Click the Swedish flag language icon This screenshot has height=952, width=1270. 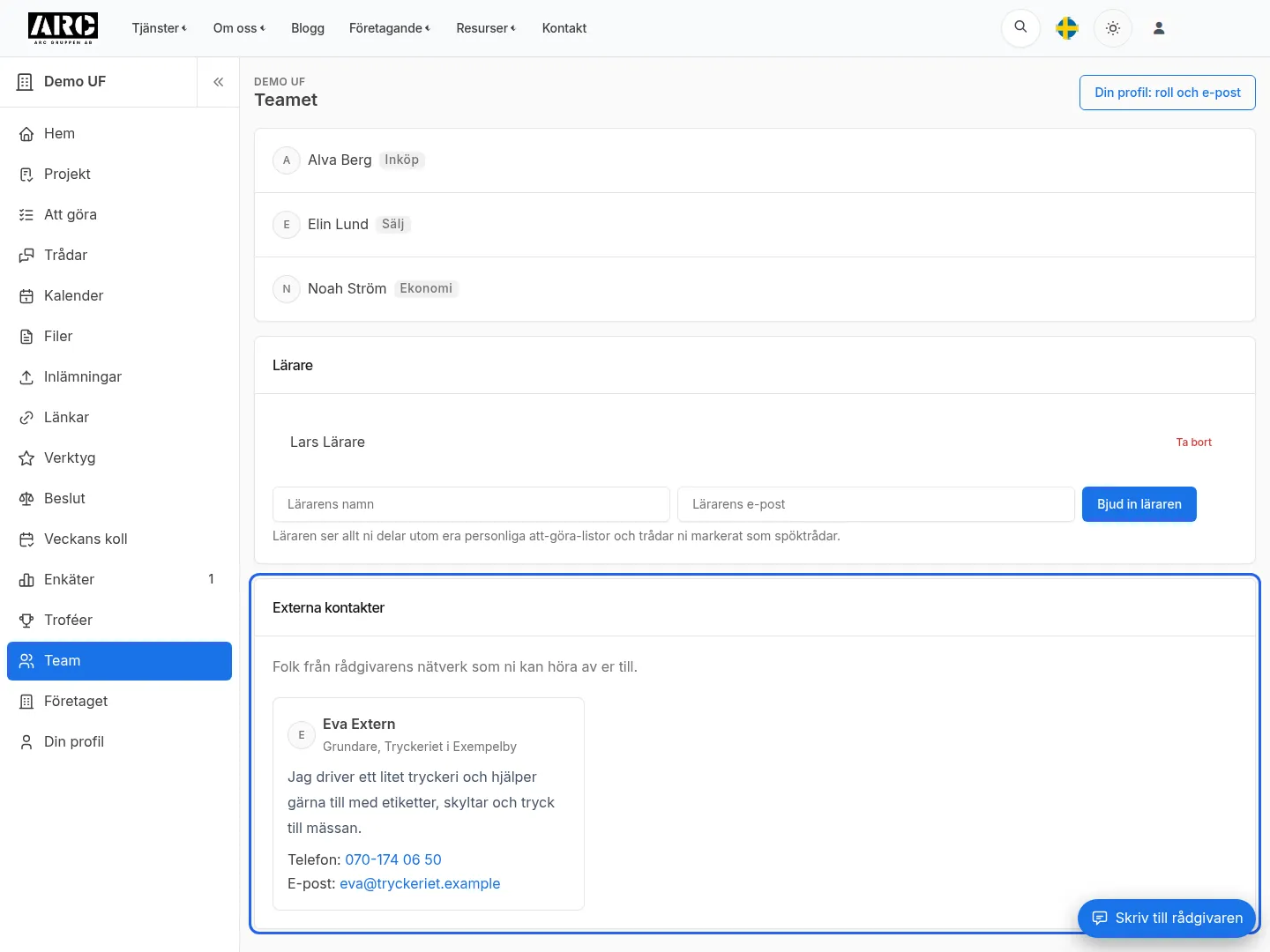[x=1067, y=28]
